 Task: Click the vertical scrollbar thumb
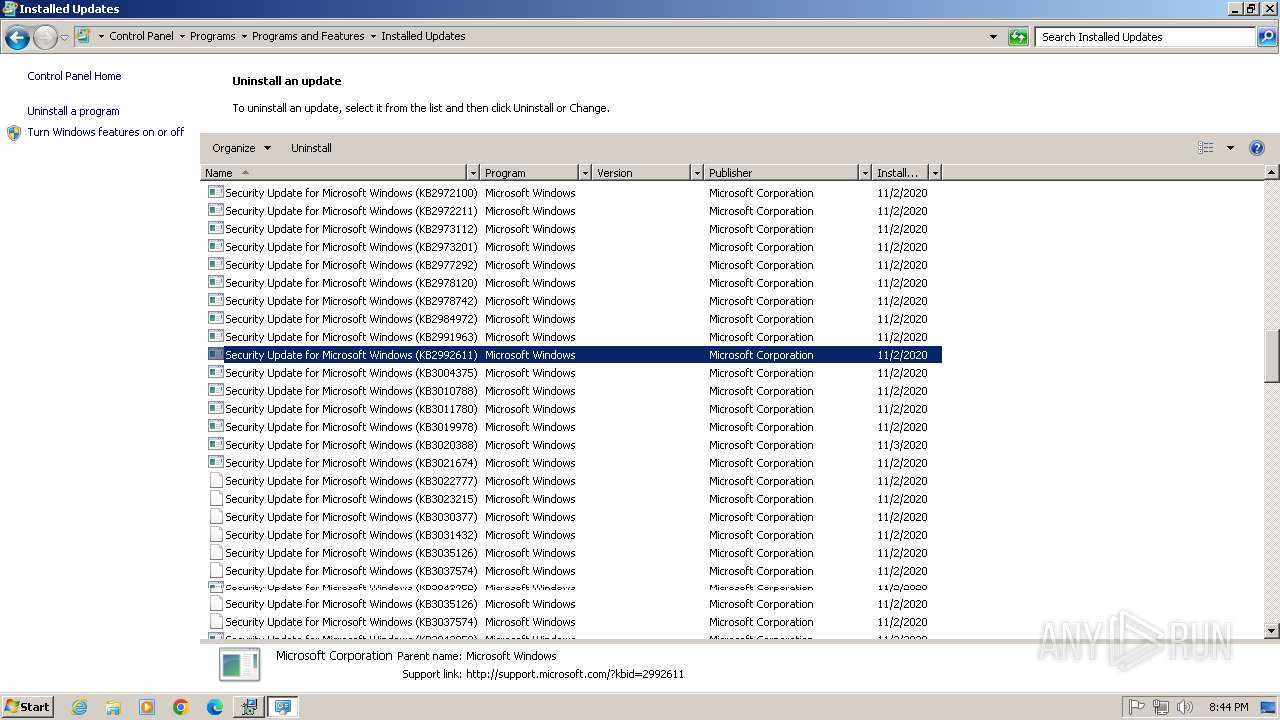point(1272,356)
